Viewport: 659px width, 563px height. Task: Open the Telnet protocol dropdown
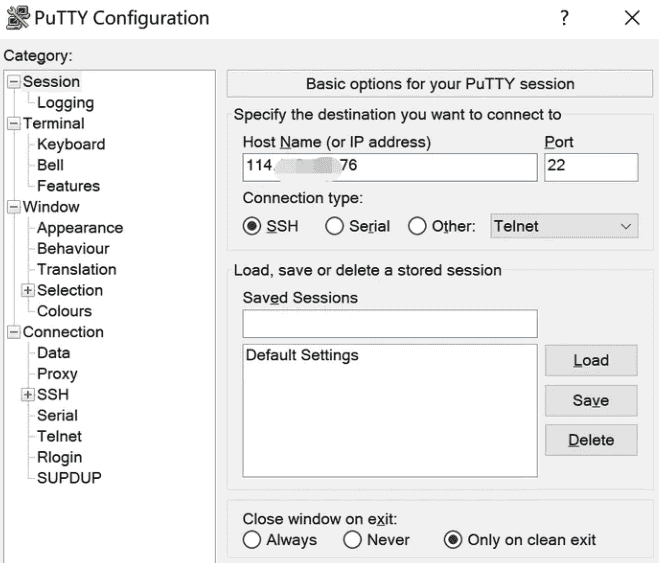(563, 226)
